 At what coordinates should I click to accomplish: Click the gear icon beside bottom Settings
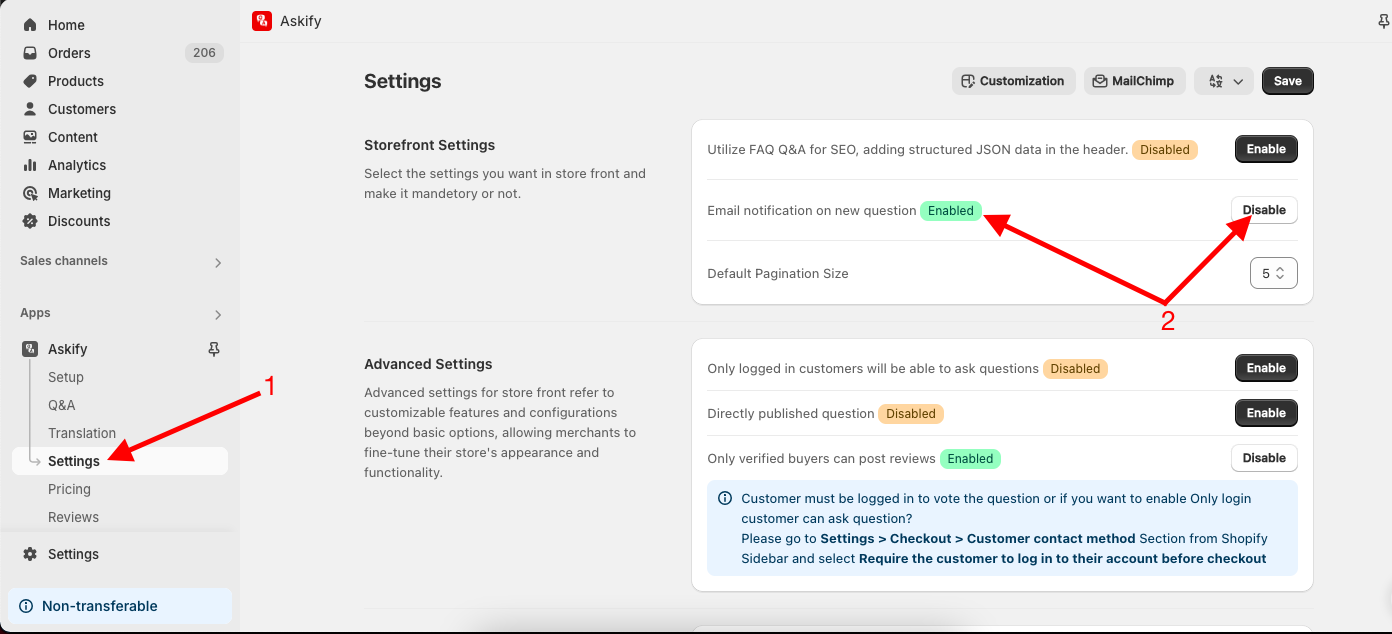[x=30, y=554]
